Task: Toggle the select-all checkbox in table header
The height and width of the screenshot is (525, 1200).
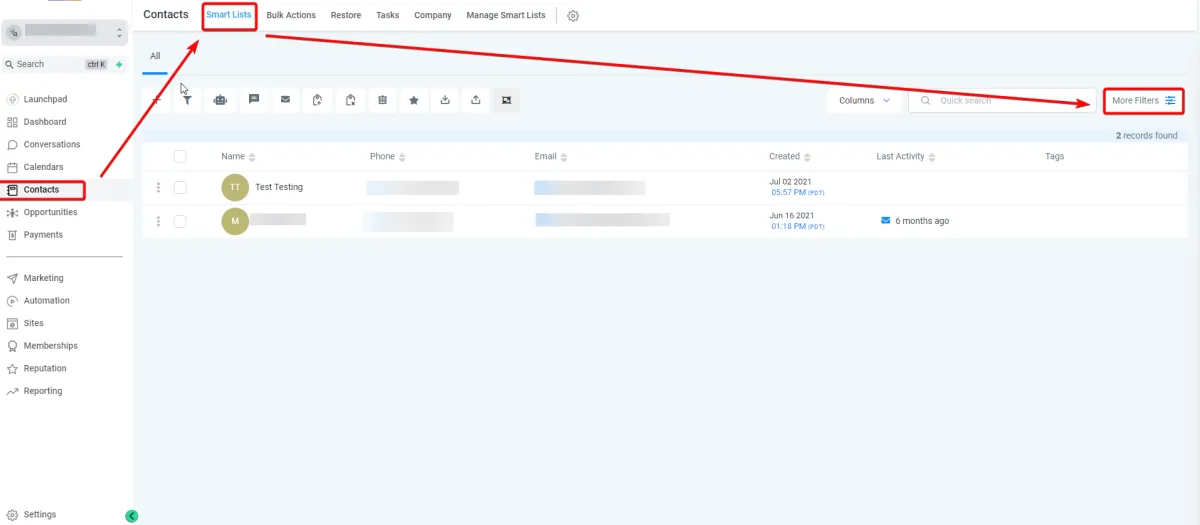Action: pyautogui.click(x=180, y=156)
